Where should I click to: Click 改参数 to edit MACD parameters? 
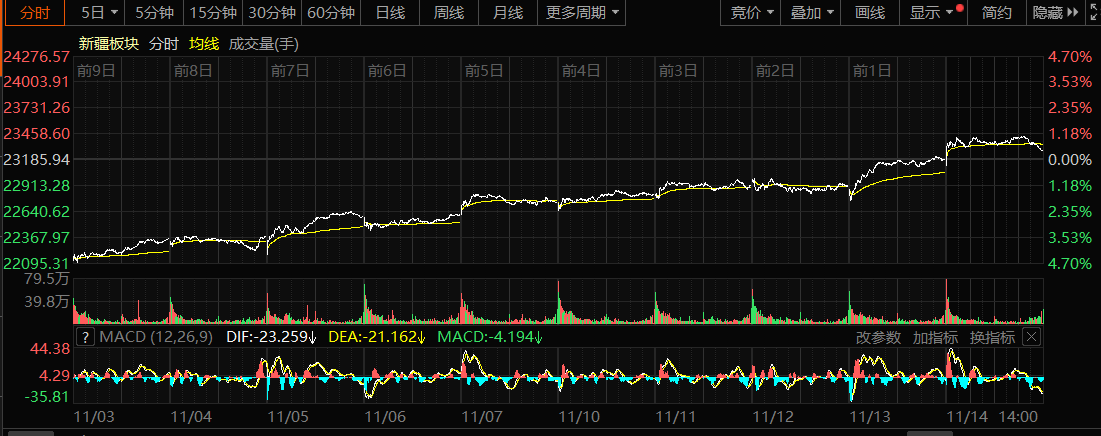click(878, 337)
